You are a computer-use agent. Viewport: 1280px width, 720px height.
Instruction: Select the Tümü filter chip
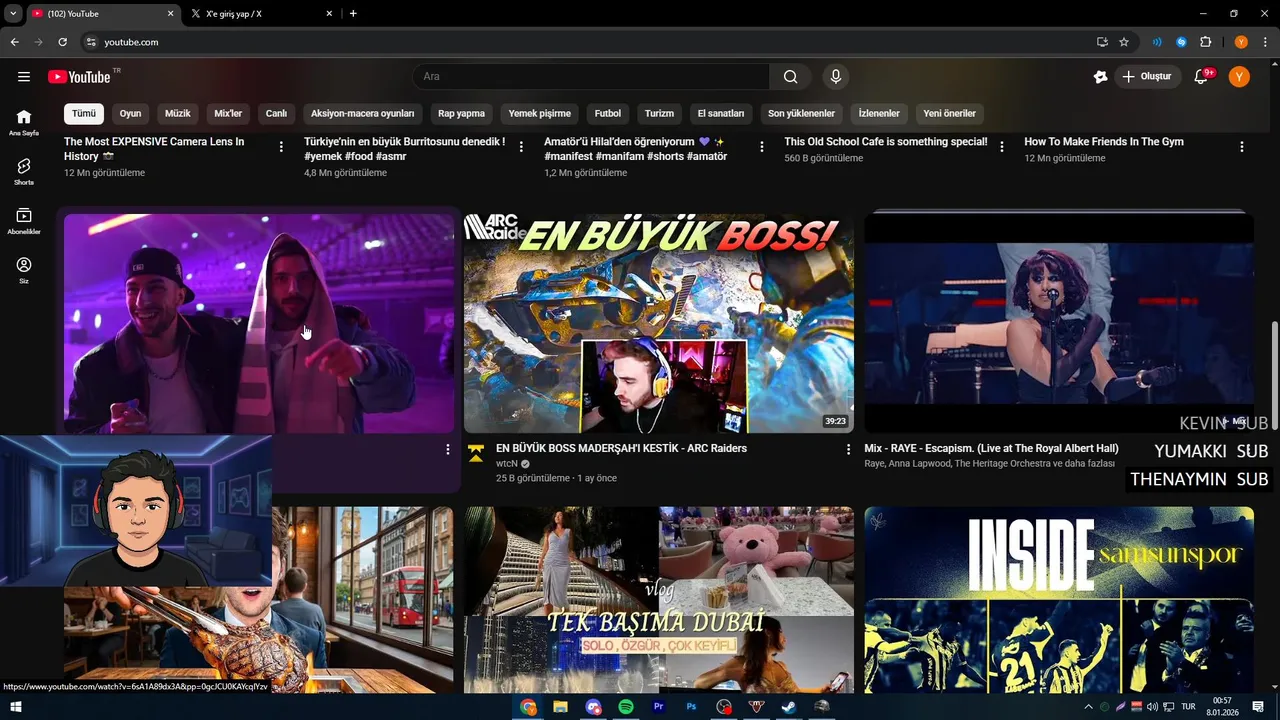click(x=84, y=114)
